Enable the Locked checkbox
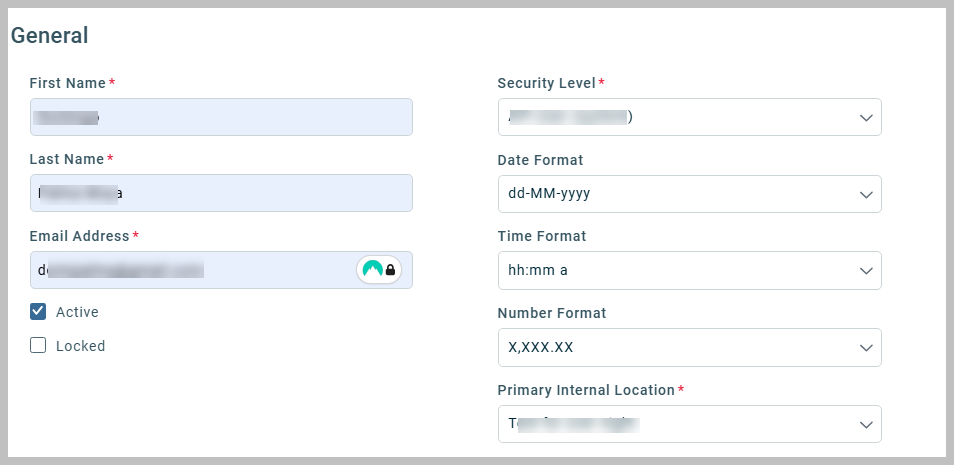 coord(38,346)
